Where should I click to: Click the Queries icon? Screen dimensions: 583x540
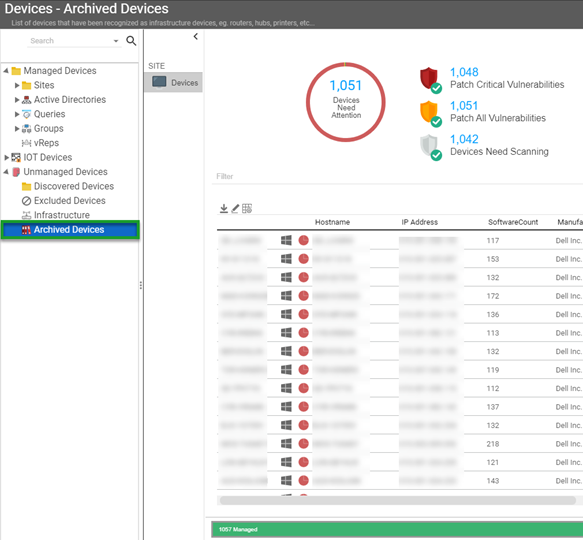pos(26,114)
